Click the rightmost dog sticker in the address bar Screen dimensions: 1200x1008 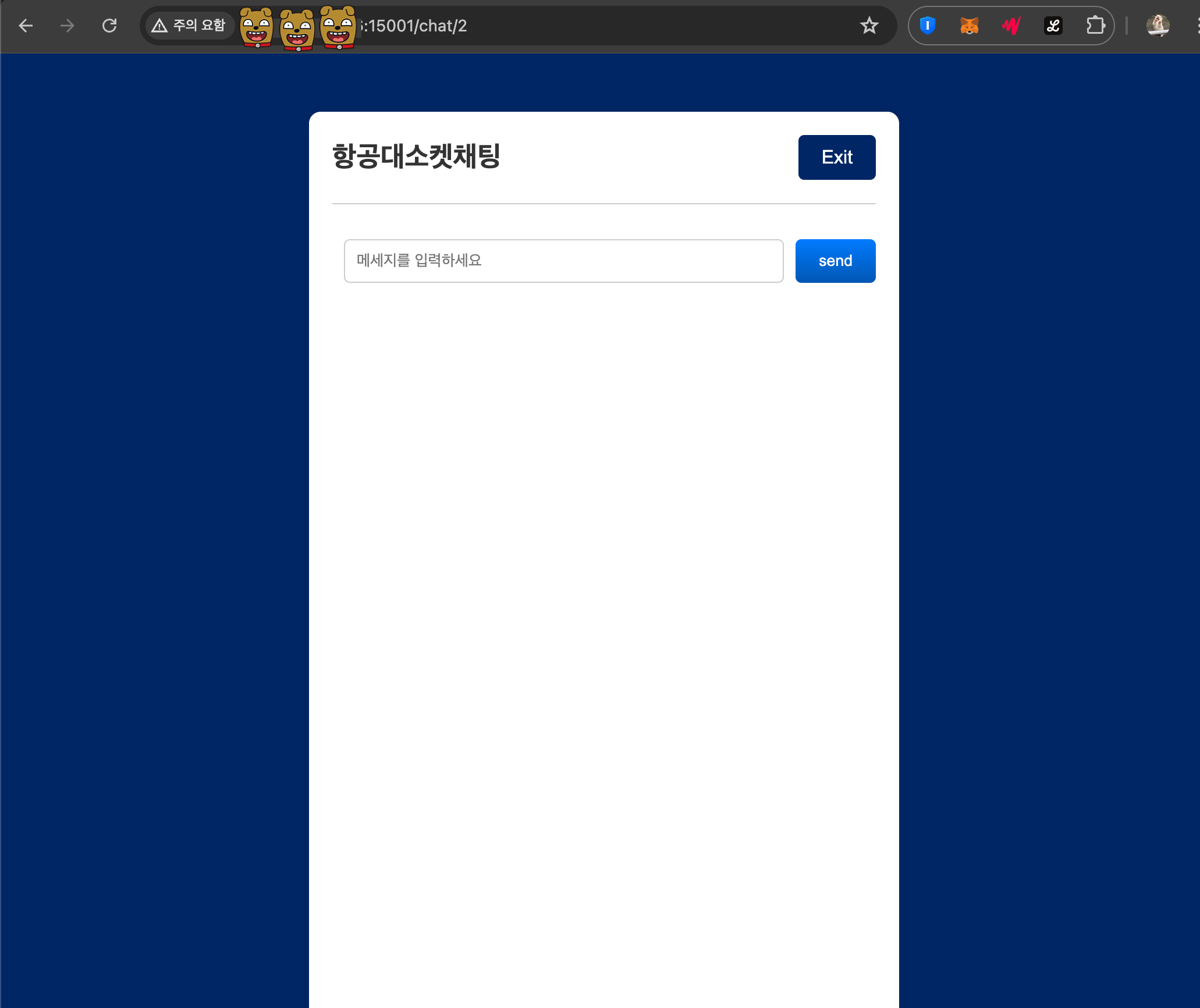(338, 28)
